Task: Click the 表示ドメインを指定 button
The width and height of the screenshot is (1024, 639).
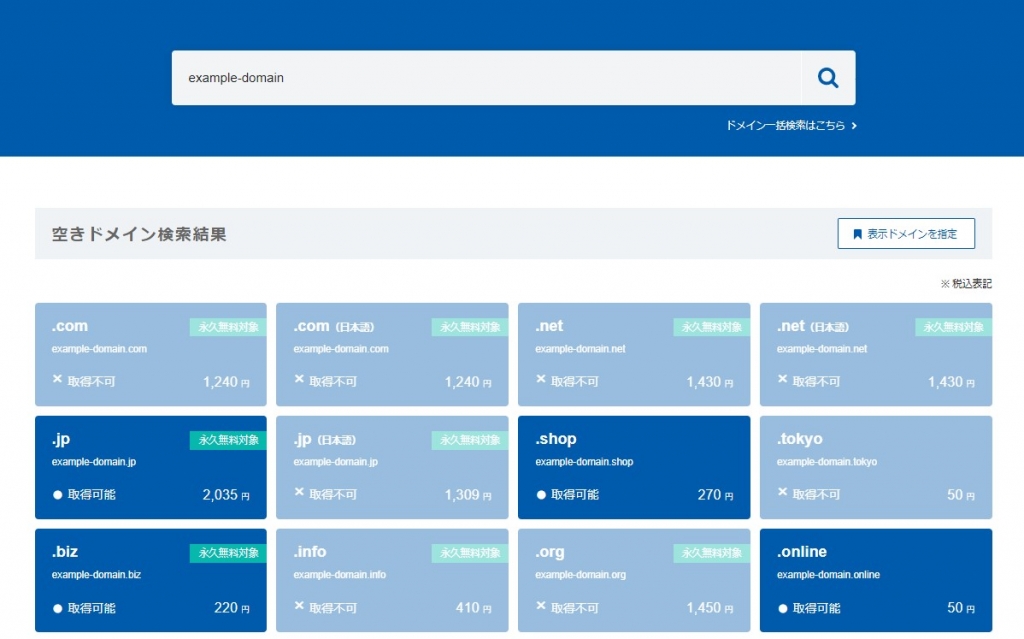Action: coord(906,234)
